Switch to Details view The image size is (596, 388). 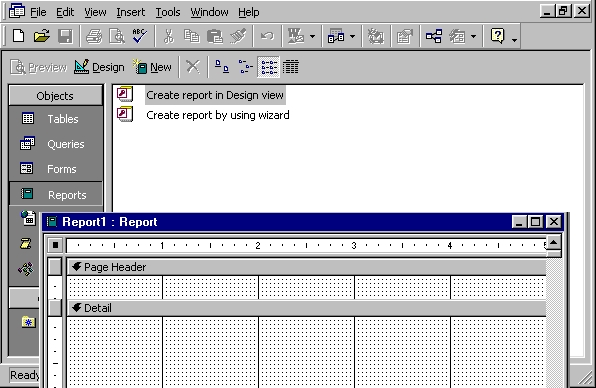tap(291, 67)
